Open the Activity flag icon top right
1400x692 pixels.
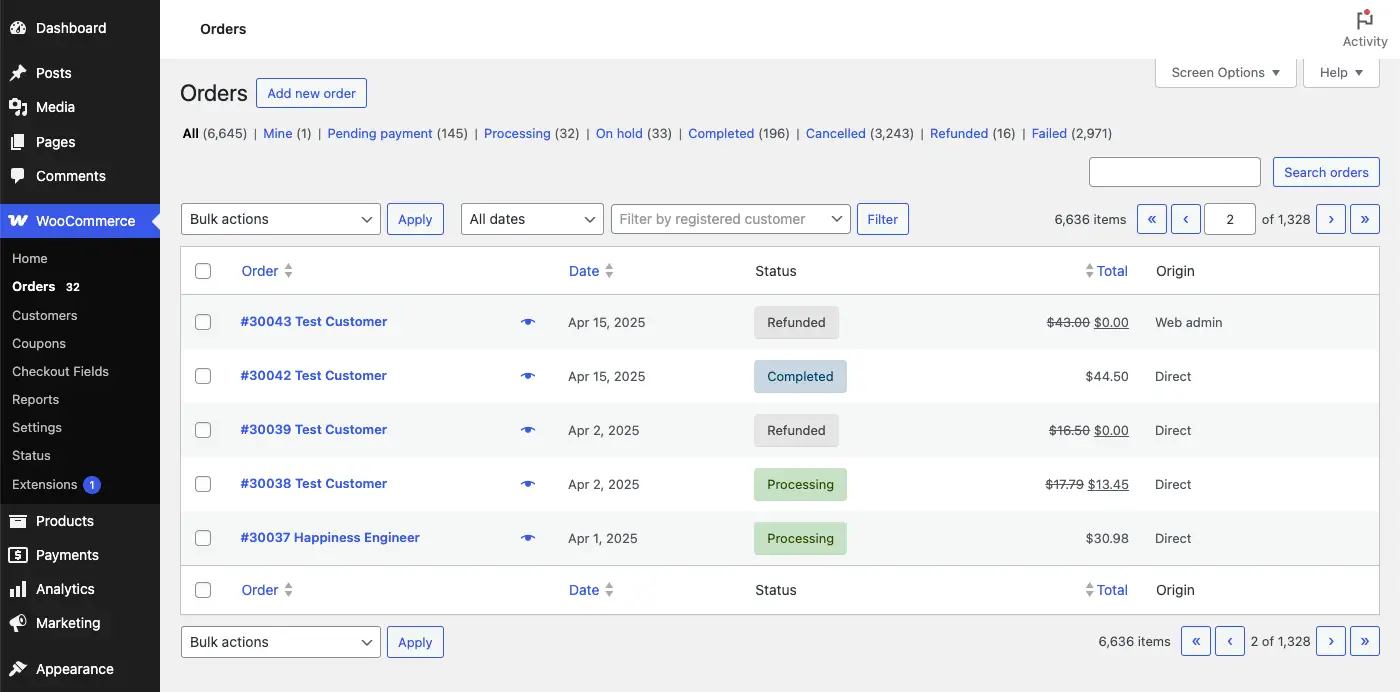click(1364, 18)
